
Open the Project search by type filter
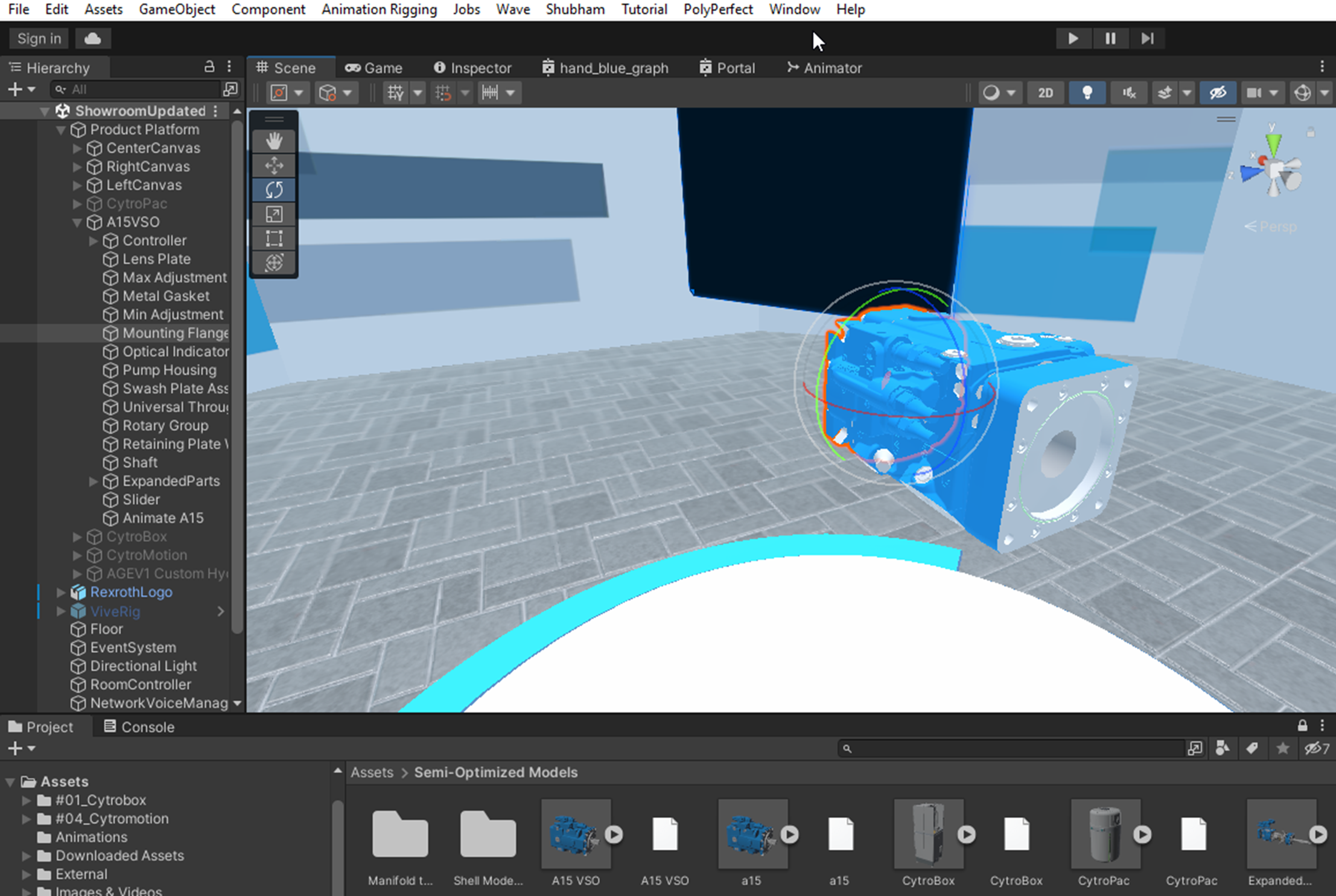tap(1222, 748)
